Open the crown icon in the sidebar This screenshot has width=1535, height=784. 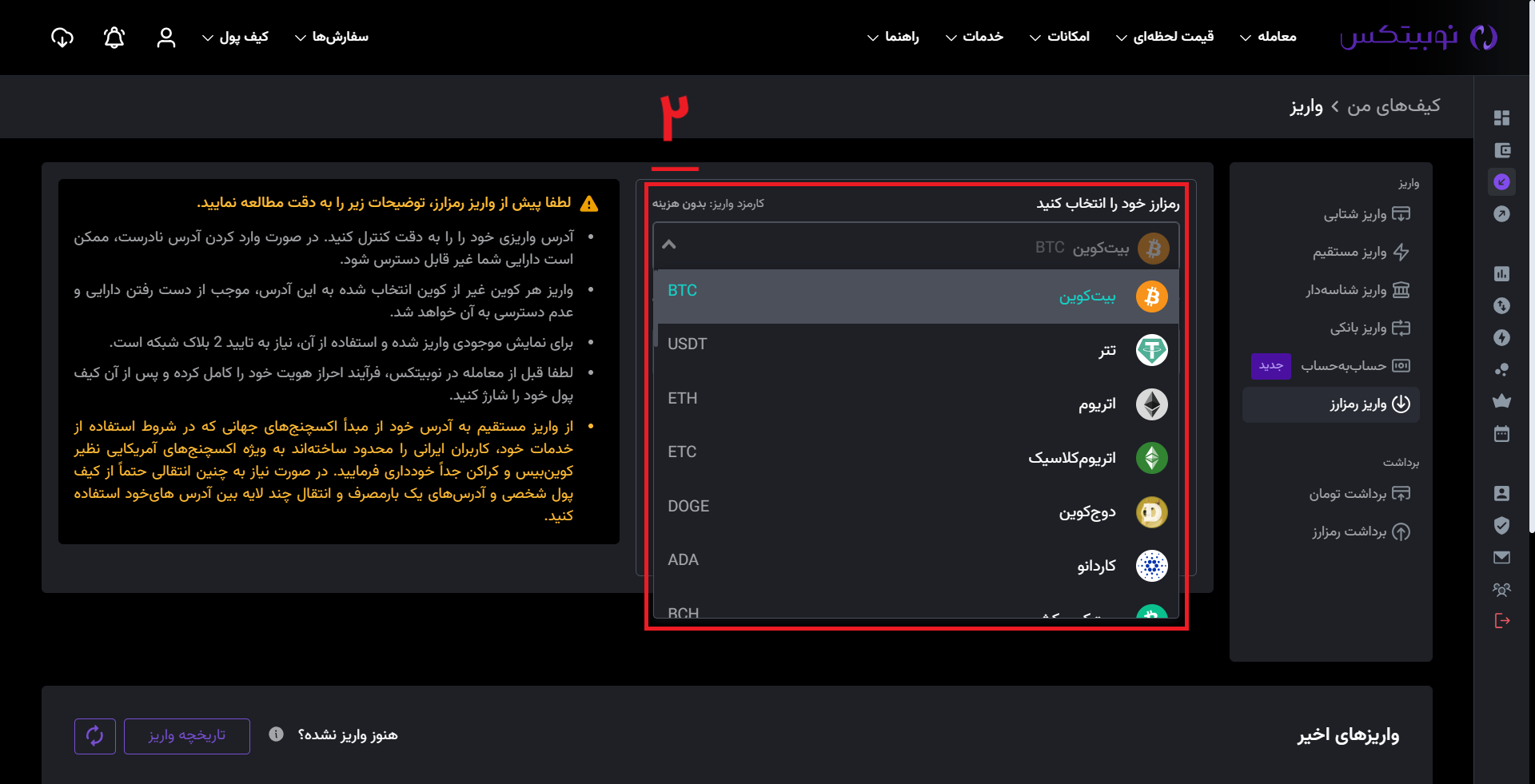pyautogui.click(x=1501, y=401)
